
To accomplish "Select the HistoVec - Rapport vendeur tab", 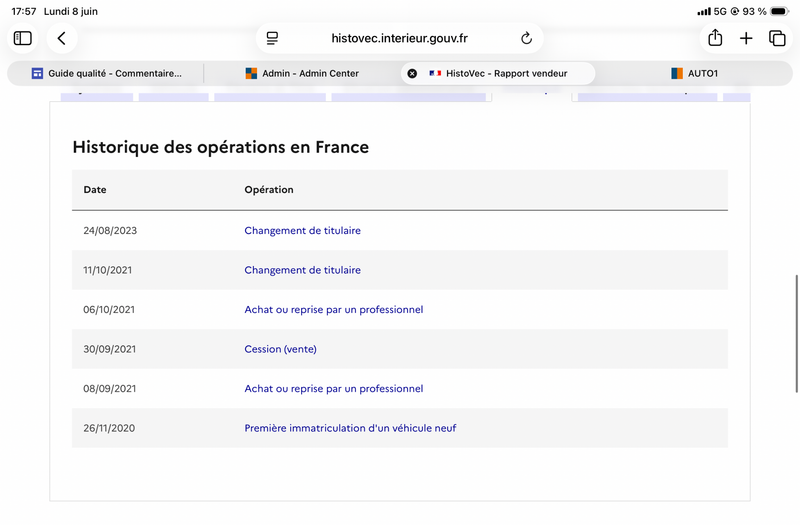I will click(498, 73).
